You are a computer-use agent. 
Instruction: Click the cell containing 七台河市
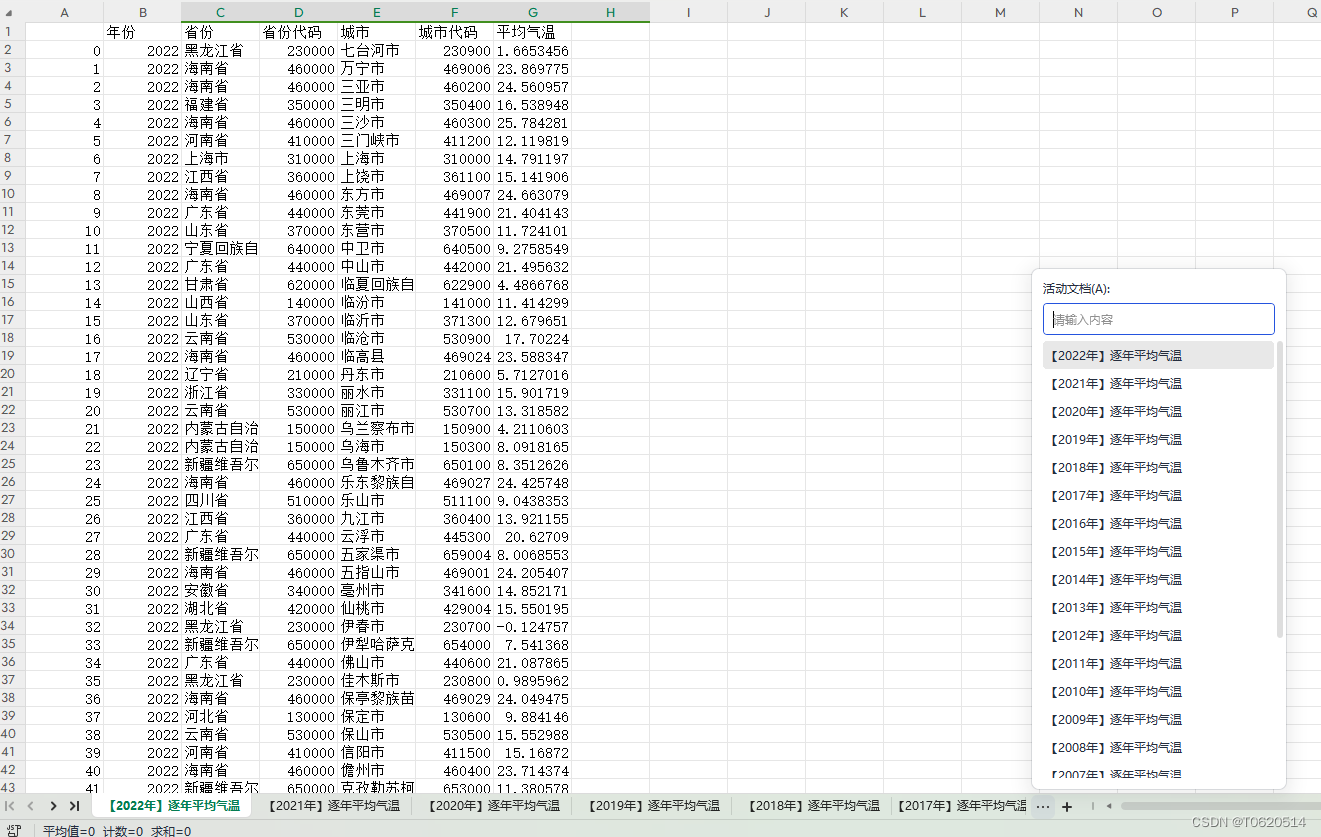pyautogui.click(x=376, y=50)
